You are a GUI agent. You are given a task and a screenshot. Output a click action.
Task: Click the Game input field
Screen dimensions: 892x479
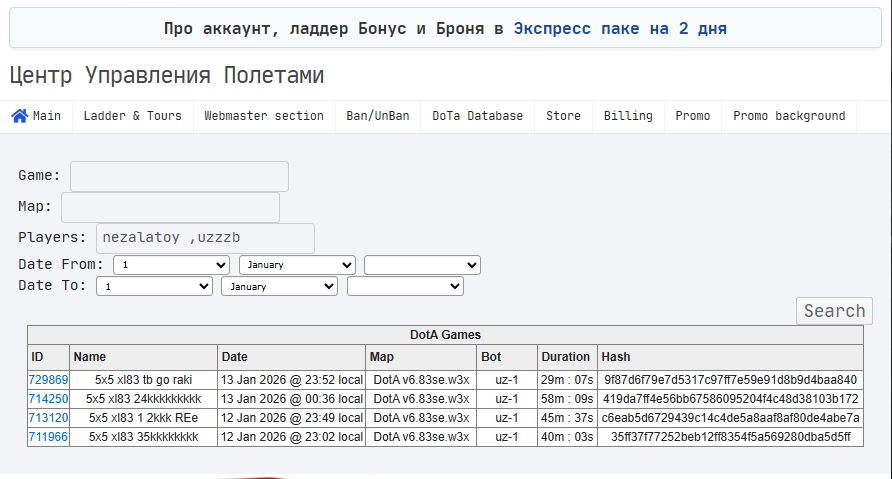179,176
